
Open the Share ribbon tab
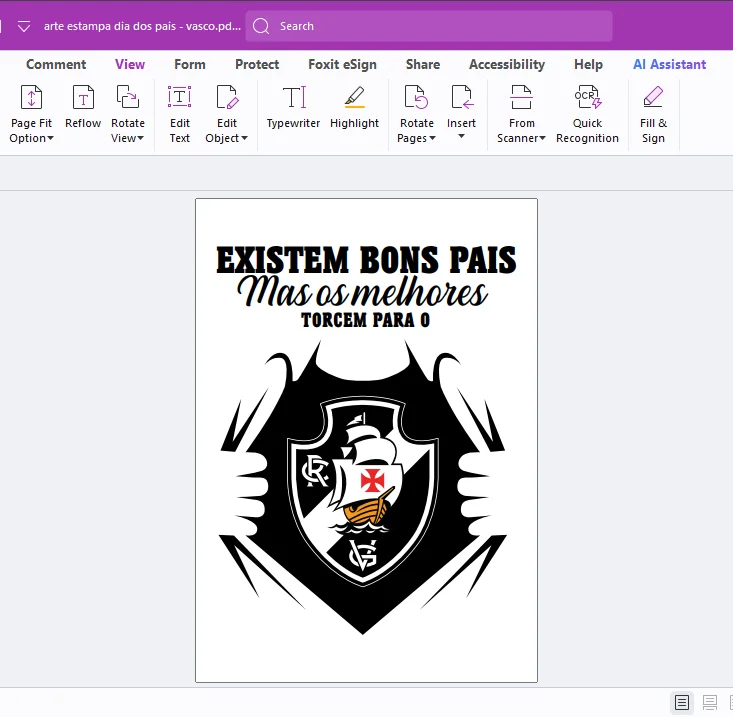tap(423, 65)
